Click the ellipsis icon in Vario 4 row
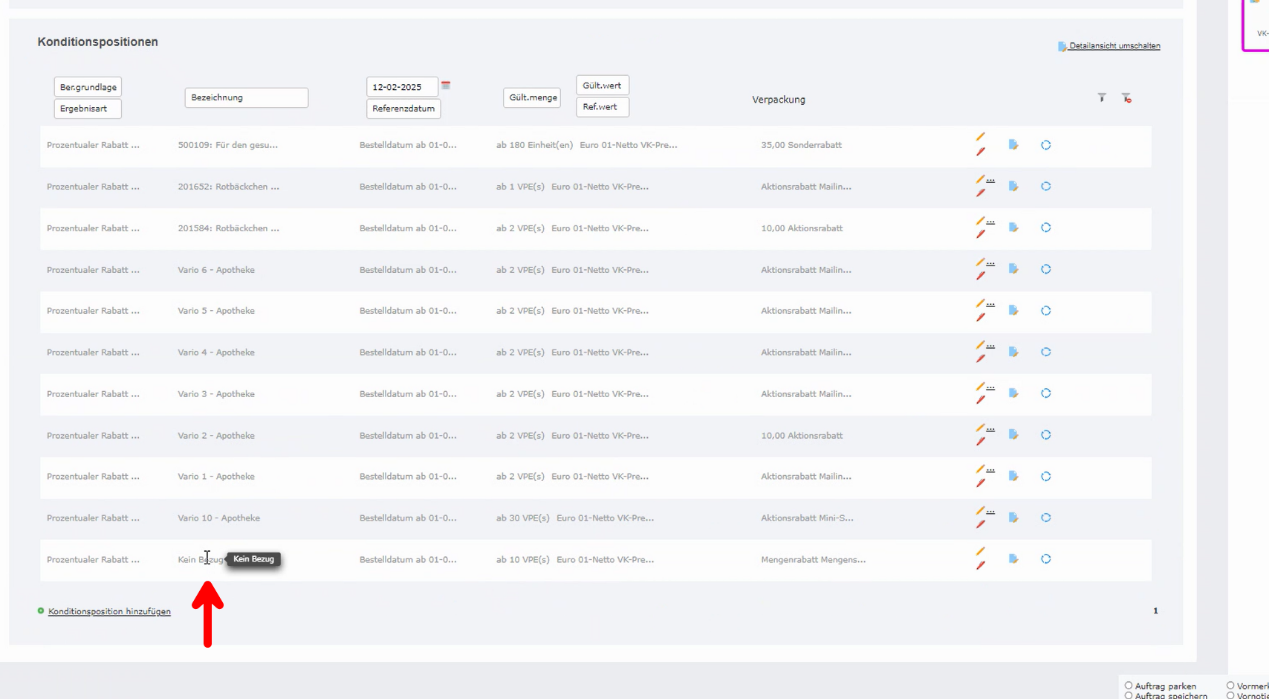 (x=991, y=346)
